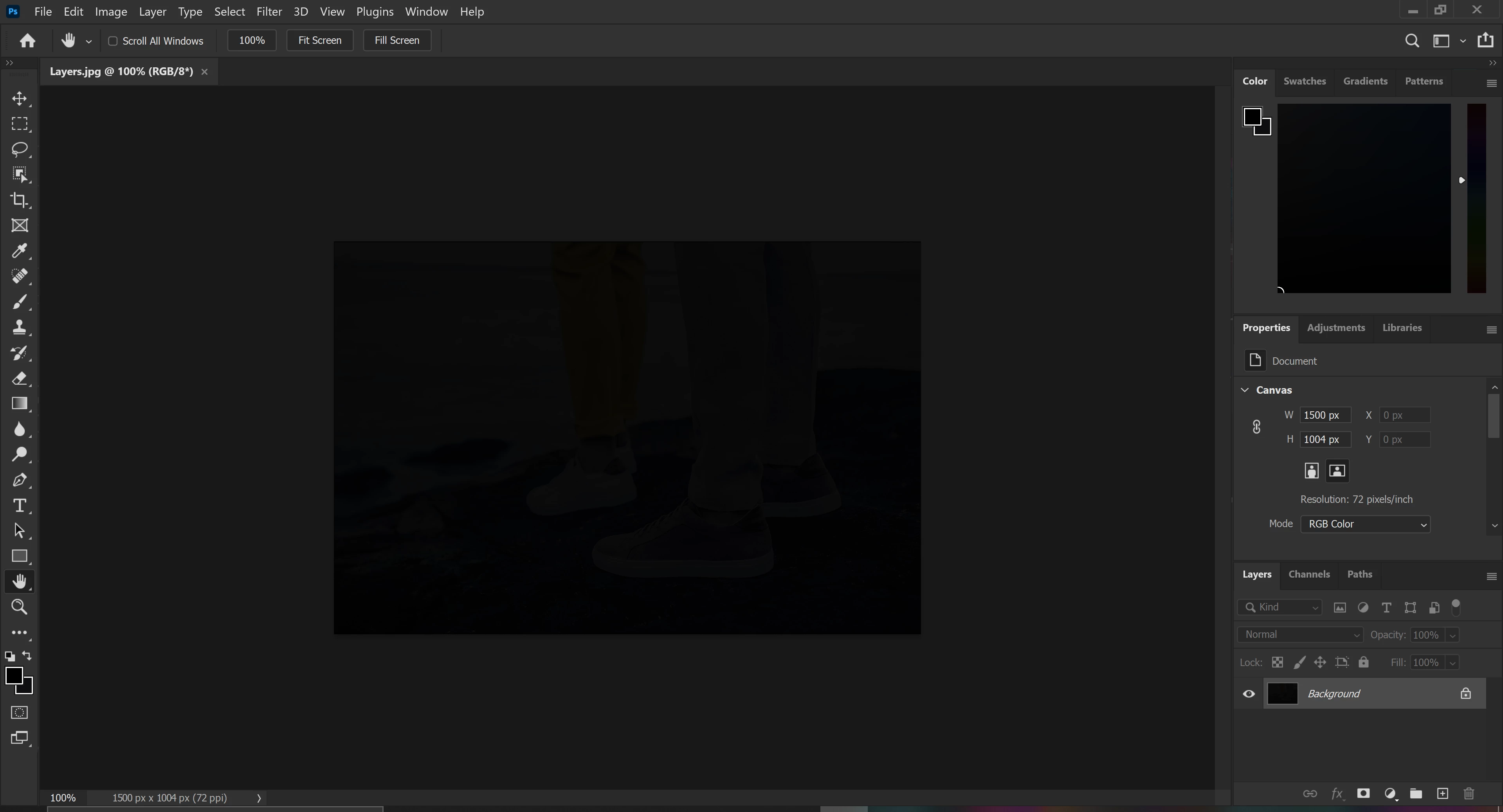Open the Filter menu
The image size is (1503, 812).
click(269, 12)
